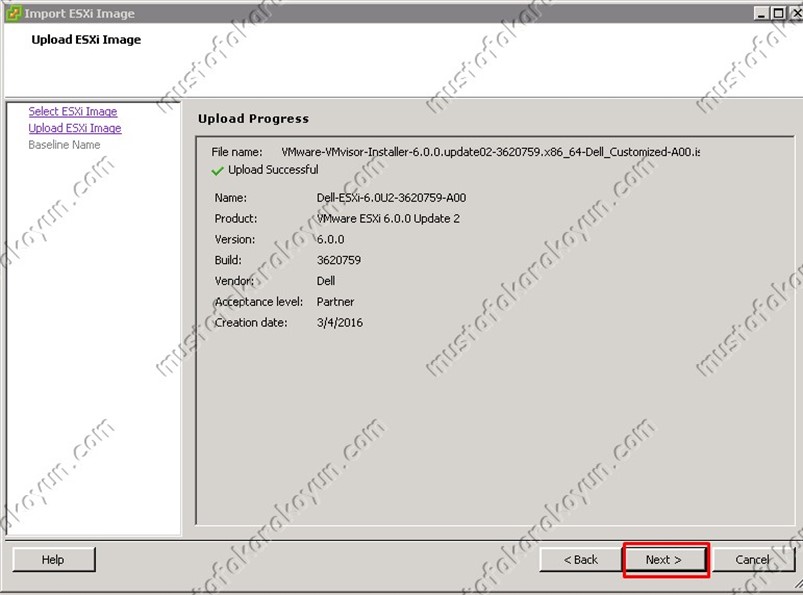Click the 'Upload Successful' status text

pos(273,169)
